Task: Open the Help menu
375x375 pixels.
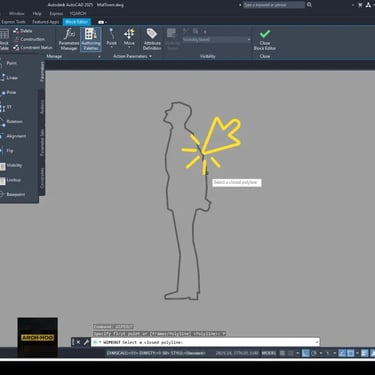Action: click(x=37, y=14)
